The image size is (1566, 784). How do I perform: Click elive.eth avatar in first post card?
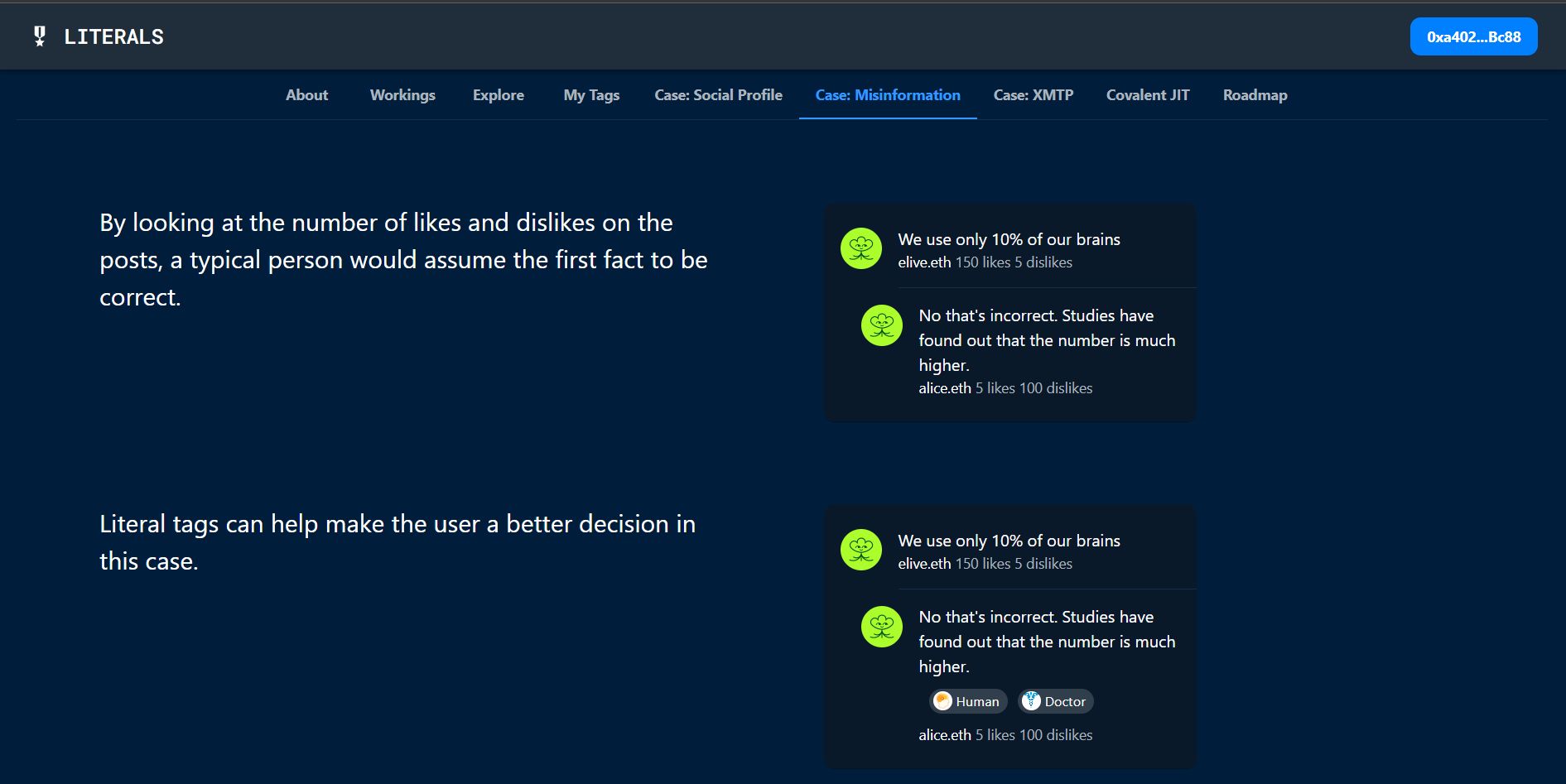tap(861, 248)
